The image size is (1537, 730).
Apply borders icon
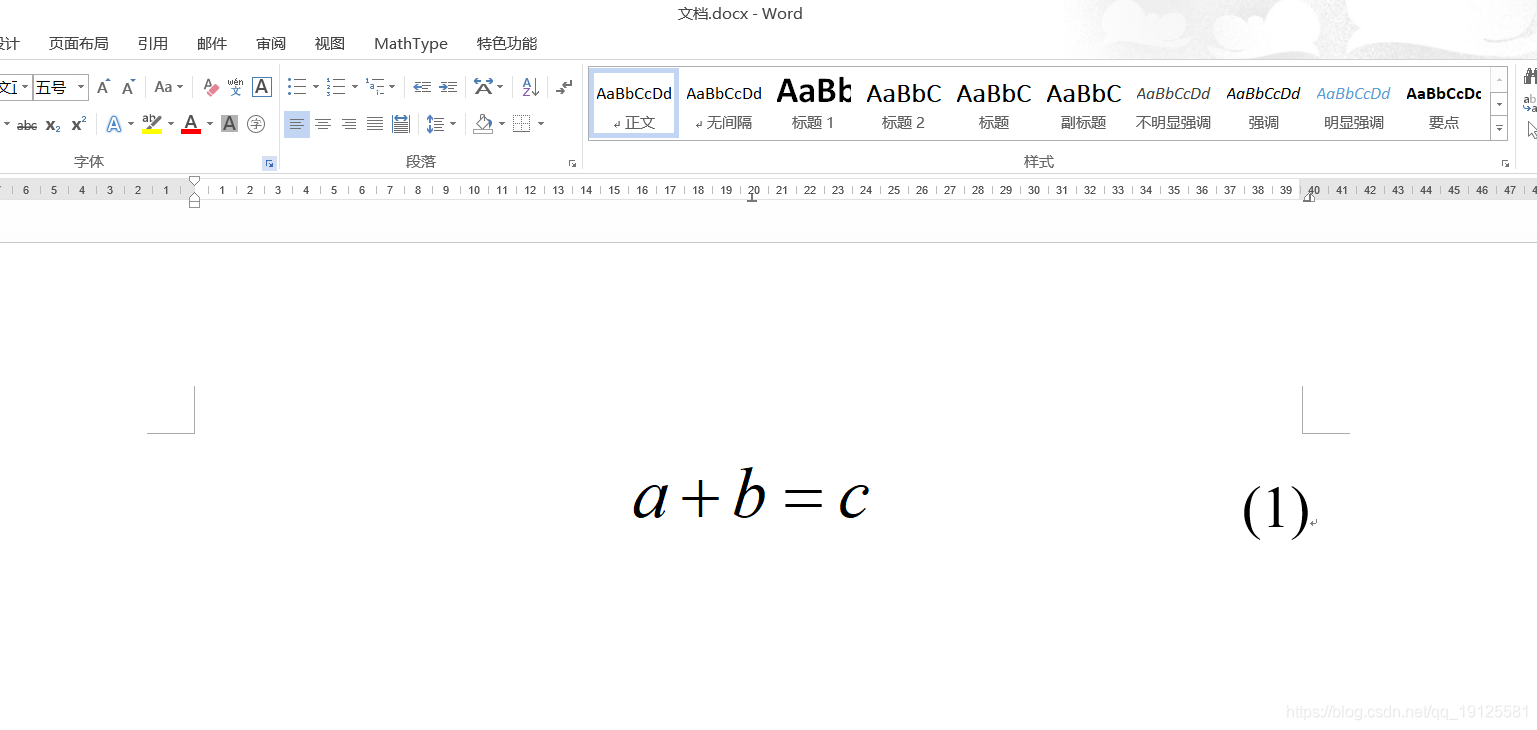[x=521, y=124]
